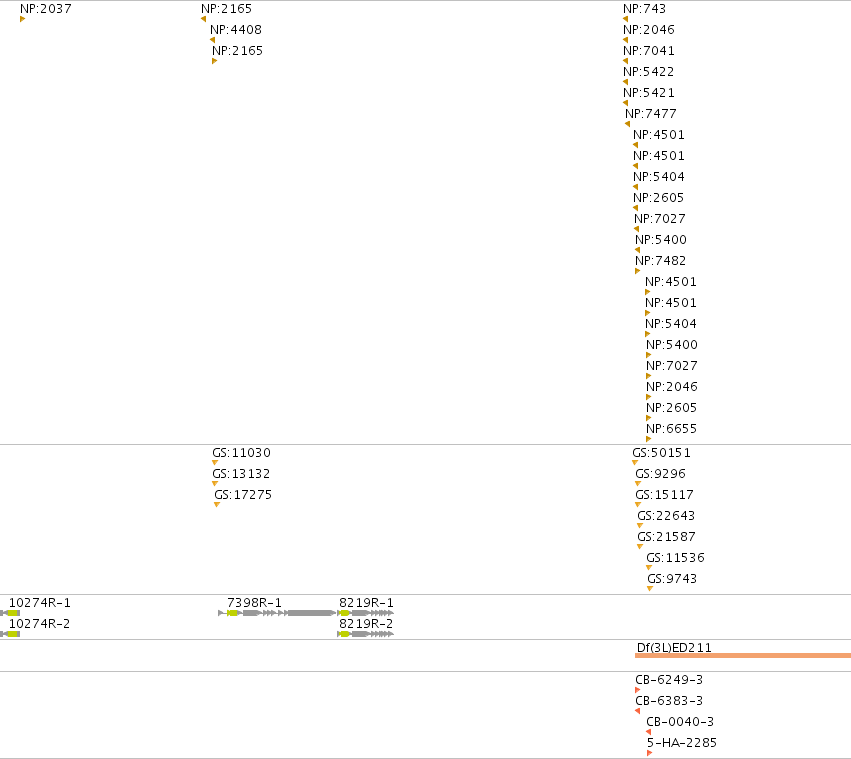
Task: Click the NP:743 insertion label
Action: [644, 9]
